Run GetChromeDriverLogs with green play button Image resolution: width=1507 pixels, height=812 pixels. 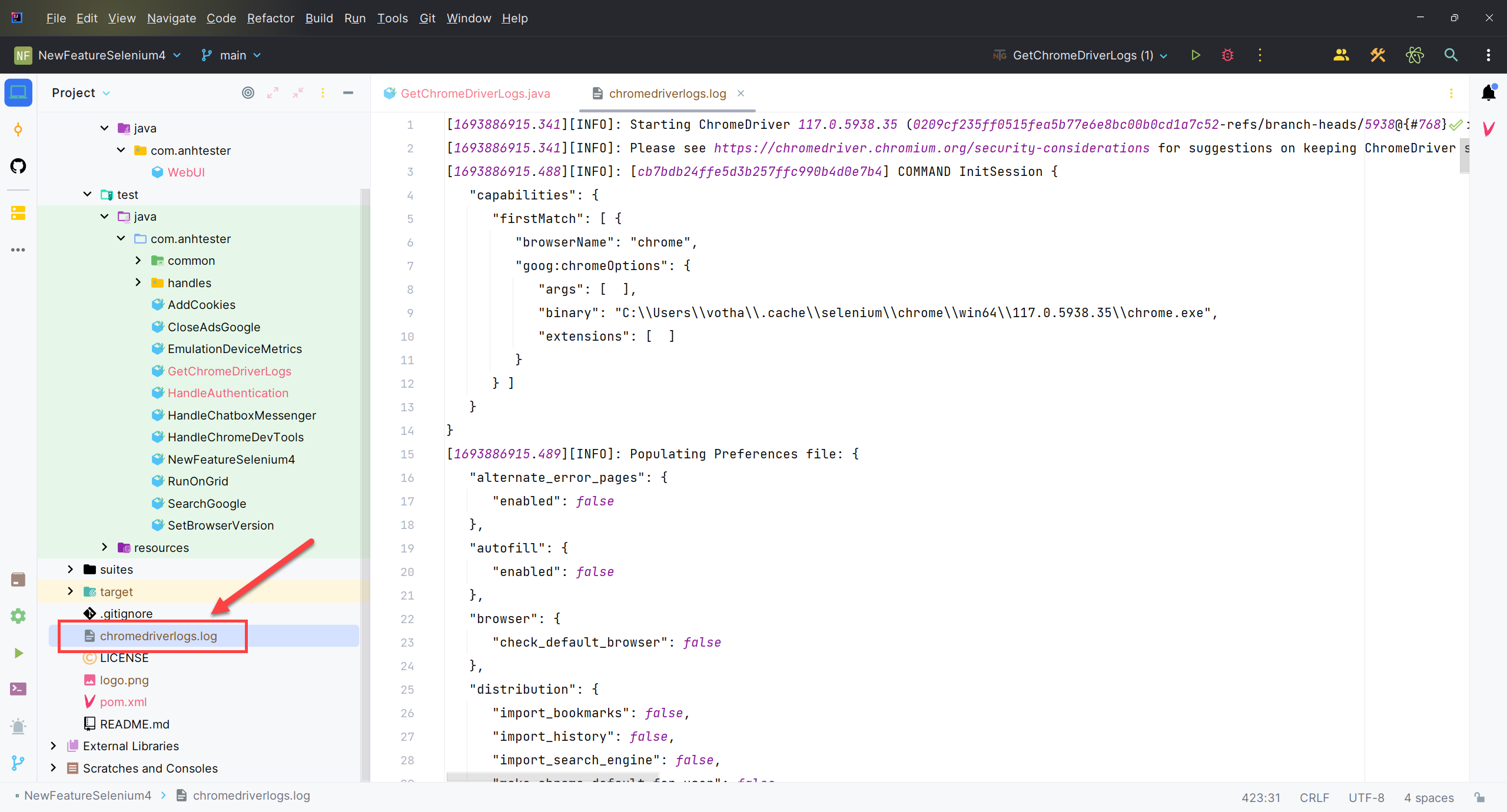pos(1195,55)
